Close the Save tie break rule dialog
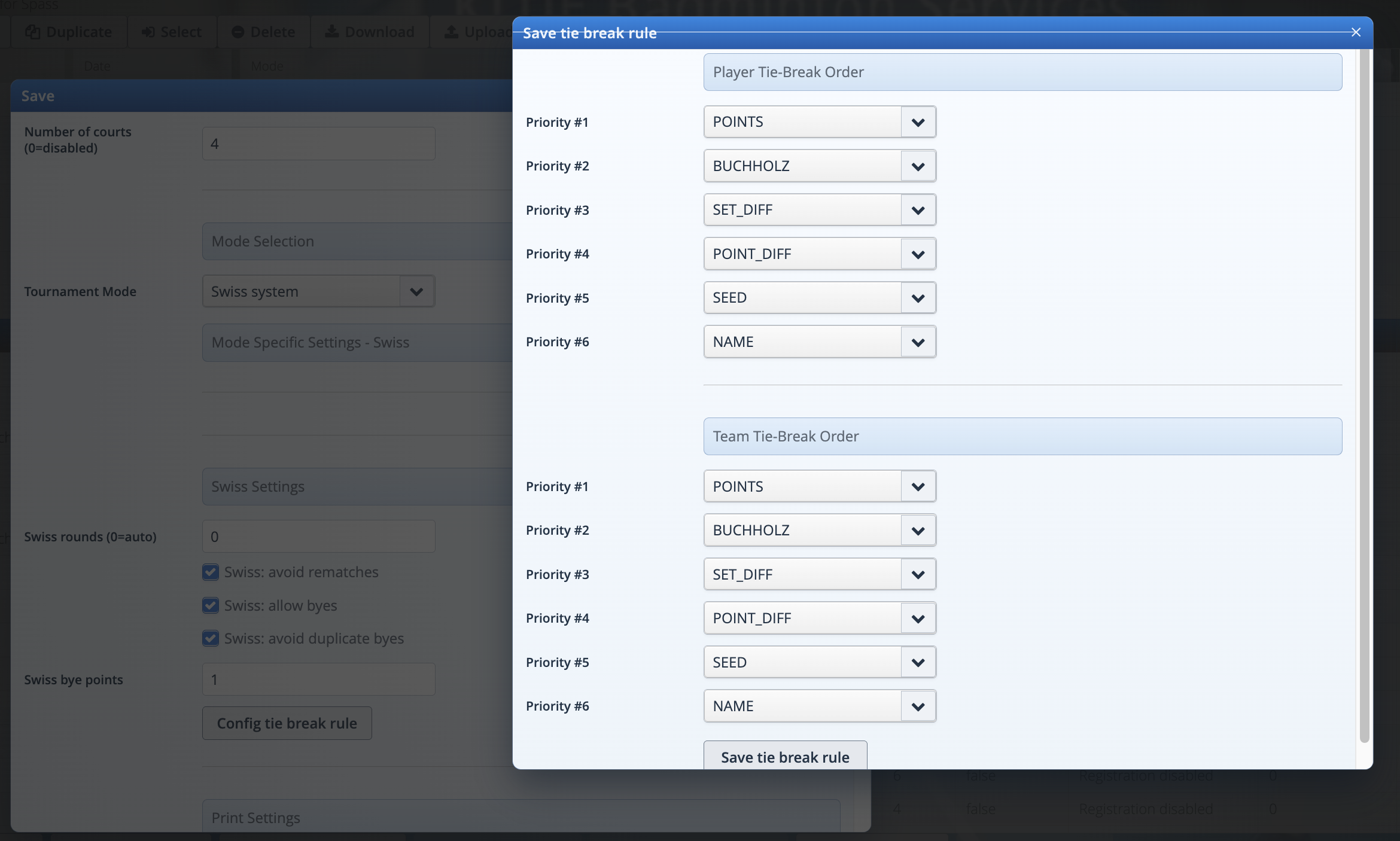1400x841 pixels. click(1356, 32)
